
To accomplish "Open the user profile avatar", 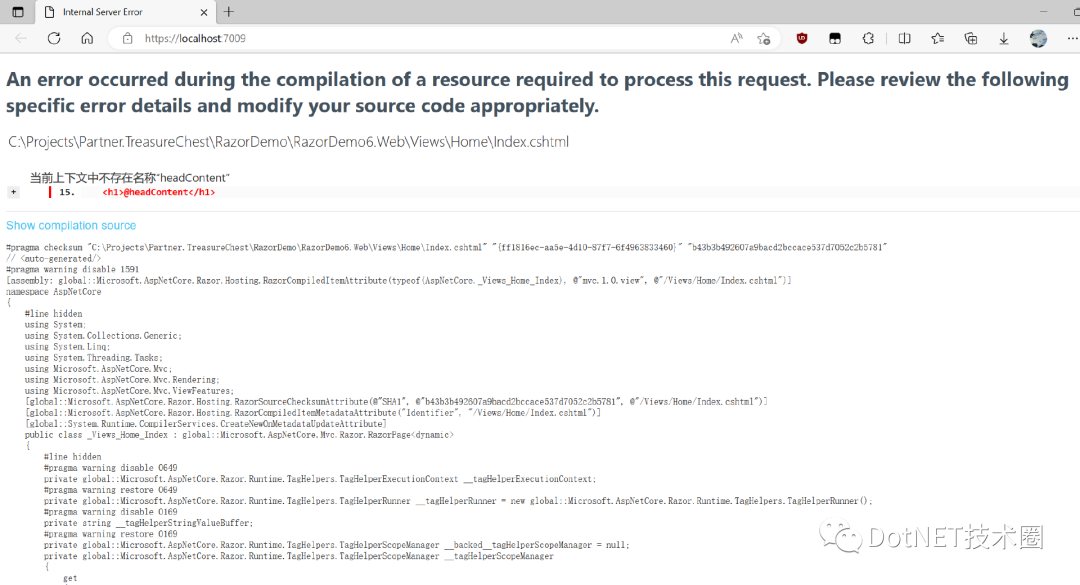I will point(1038,39).
